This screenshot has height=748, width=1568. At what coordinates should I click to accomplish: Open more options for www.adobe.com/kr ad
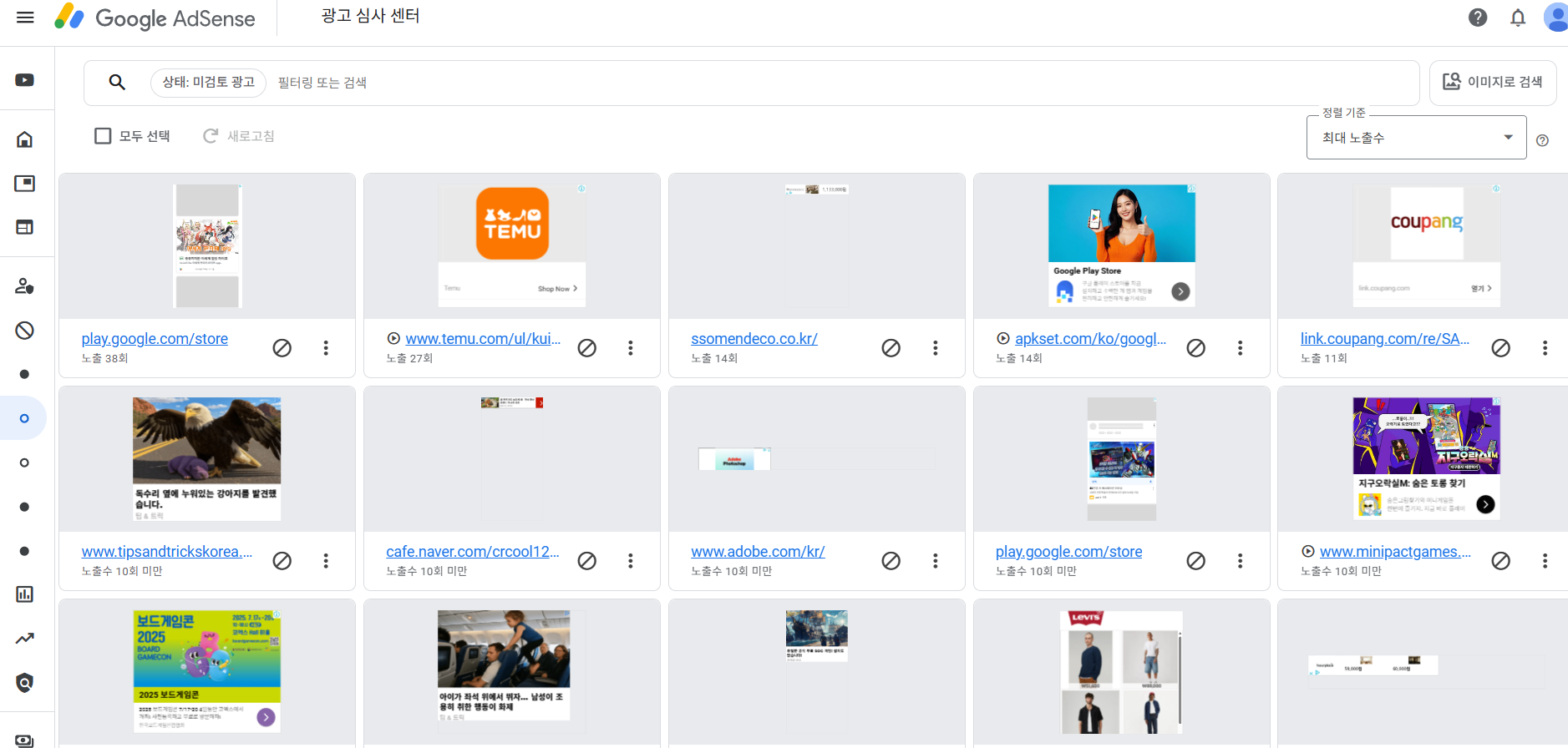[936, 561]
